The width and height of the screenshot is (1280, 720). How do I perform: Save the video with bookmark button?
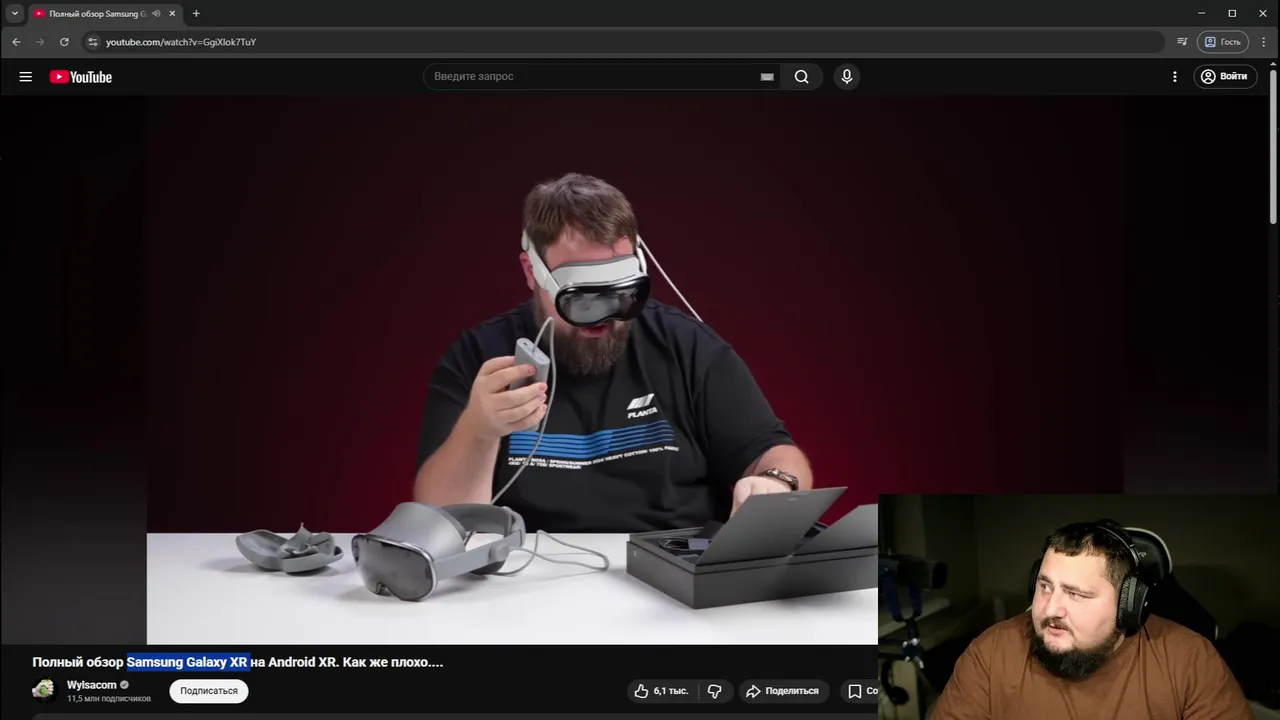pos(859,691)
